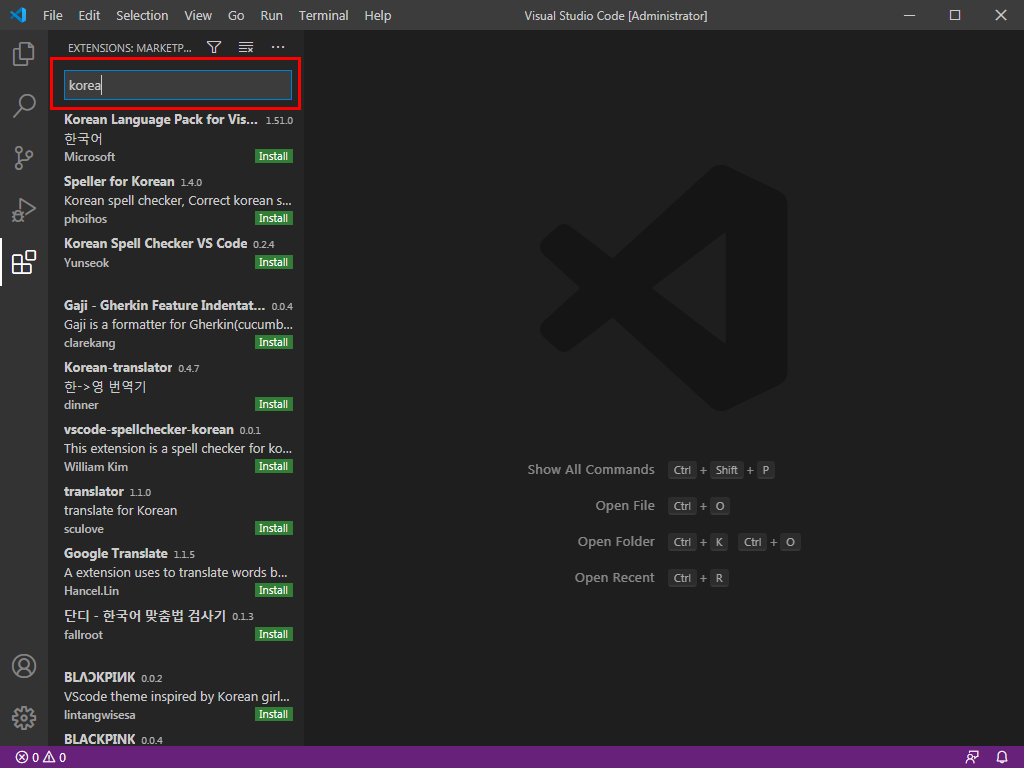Click publisher name Hancel.Lin

click(x=91, y=592)
